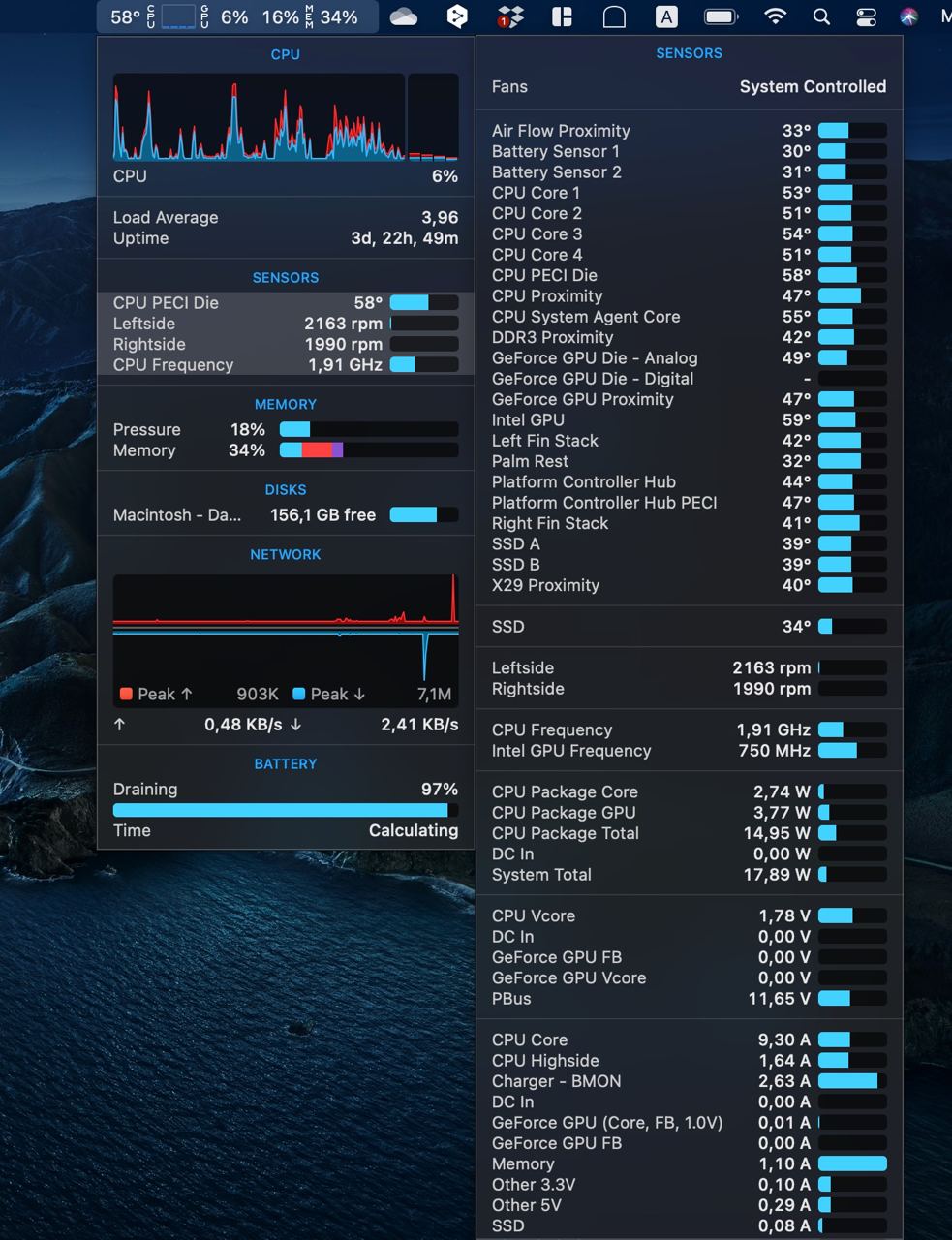Click the Macintosh disk free space bar
The height and width of the screenshot is (1240, 952).
tap(424, 515)
